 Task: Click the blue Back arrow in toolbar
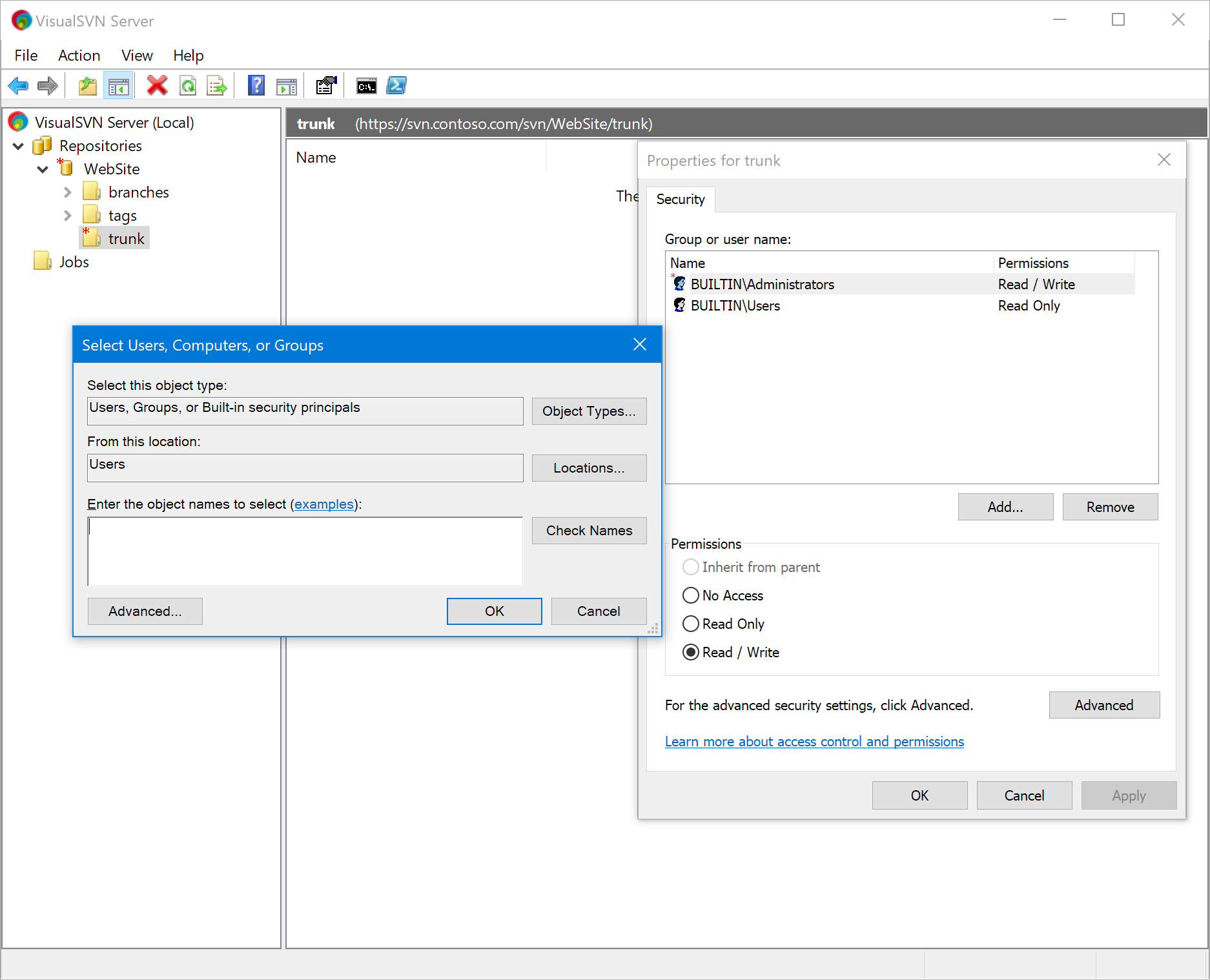point(18,86)
